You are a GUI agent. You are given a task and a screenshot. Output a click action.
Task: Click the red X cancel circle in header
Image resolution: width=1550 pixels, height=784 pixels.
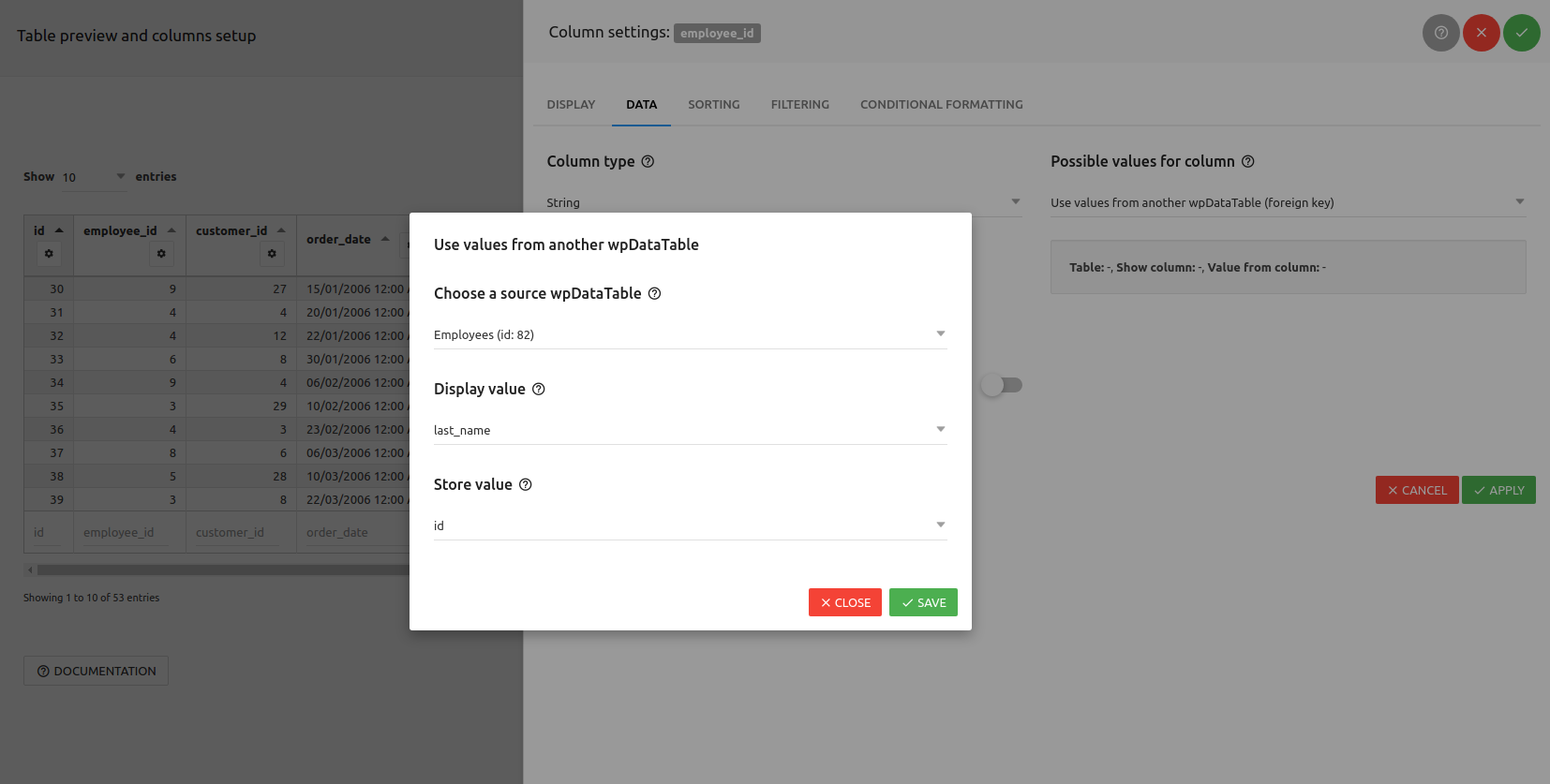tap(1482, 33)
